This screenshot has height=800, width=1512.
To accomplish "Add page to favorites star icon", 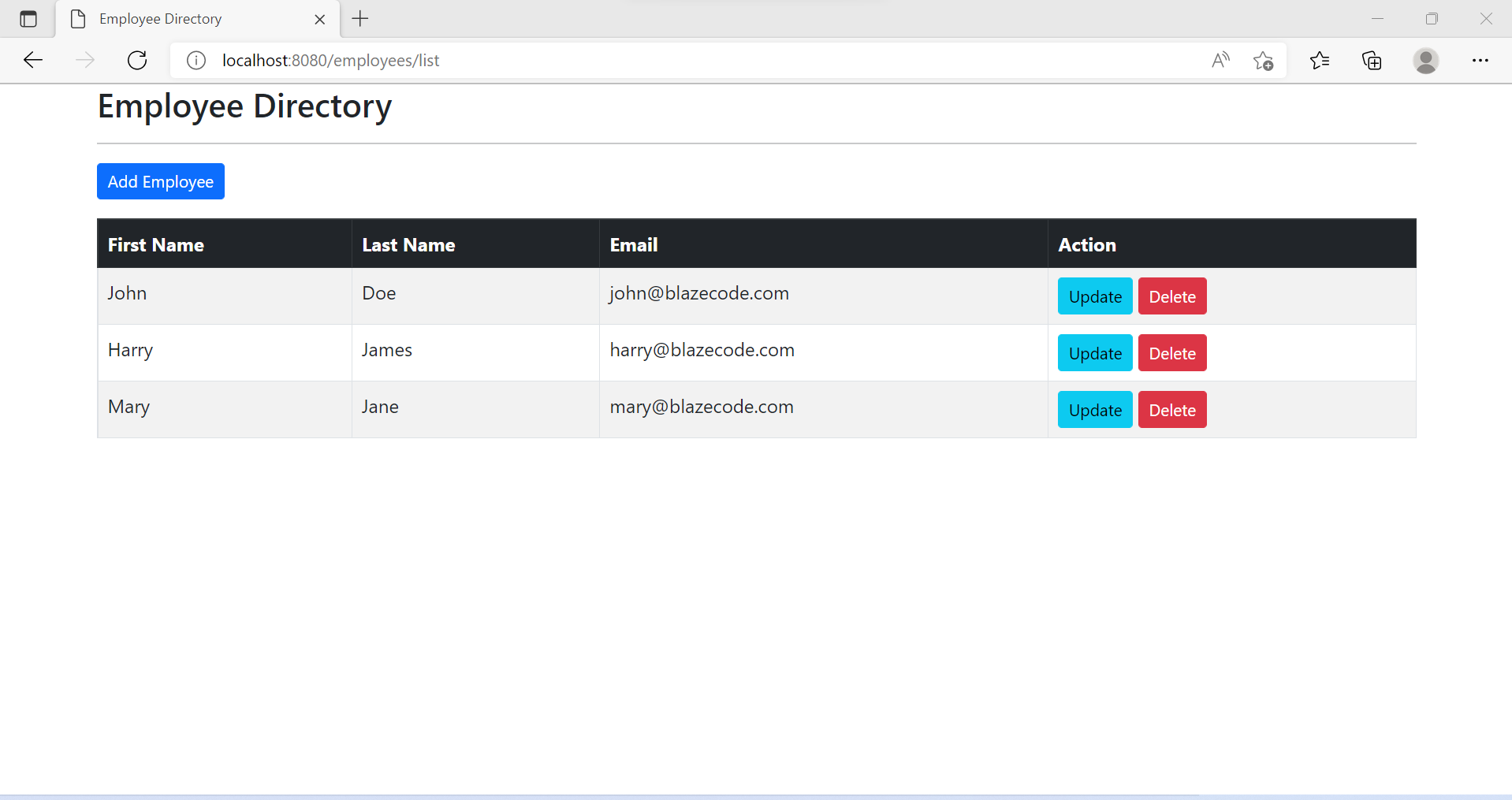I will click(1263, 61).
